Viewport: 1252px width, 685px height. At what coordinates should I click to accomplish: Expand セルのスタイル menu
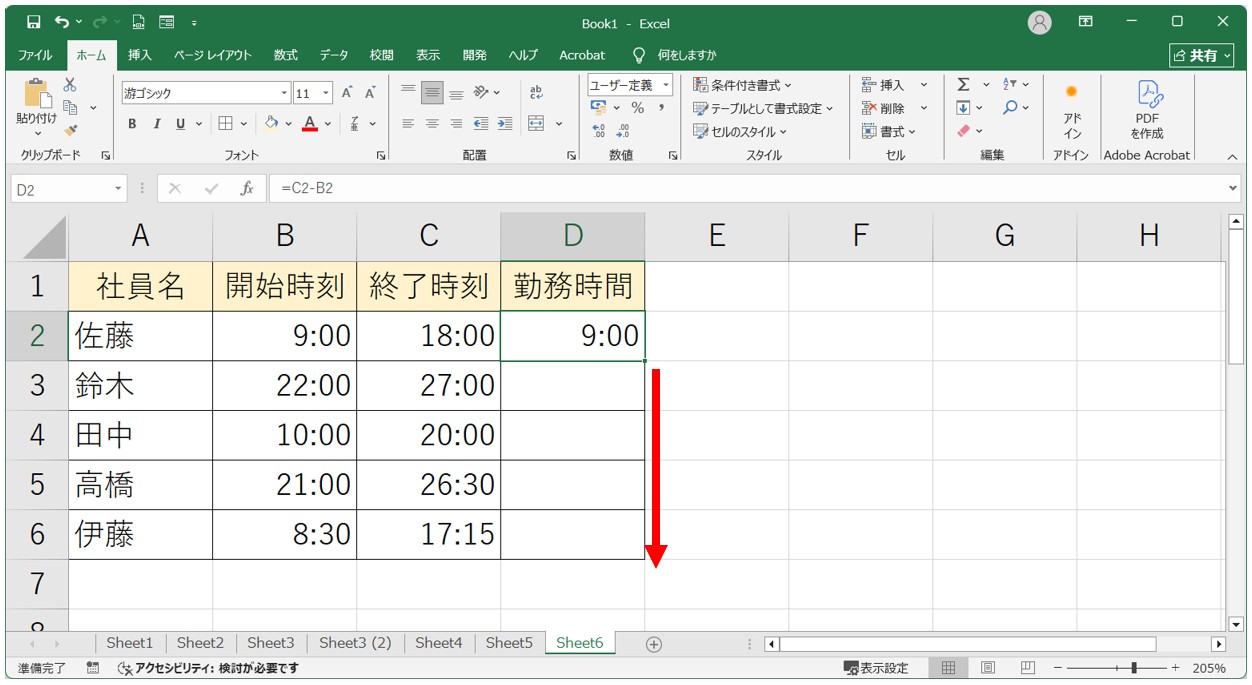click(740, 131)
